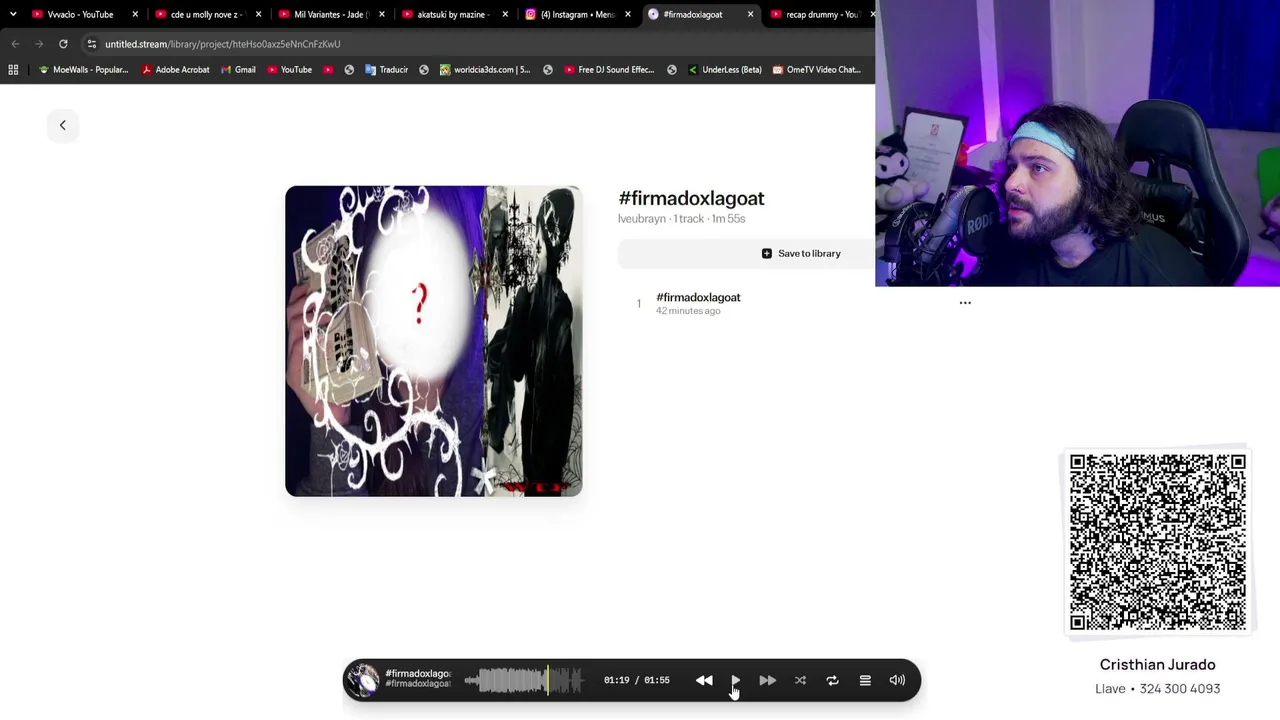Close the cde u molly nove z tab

pyautogui.click(x=258, y=14)
